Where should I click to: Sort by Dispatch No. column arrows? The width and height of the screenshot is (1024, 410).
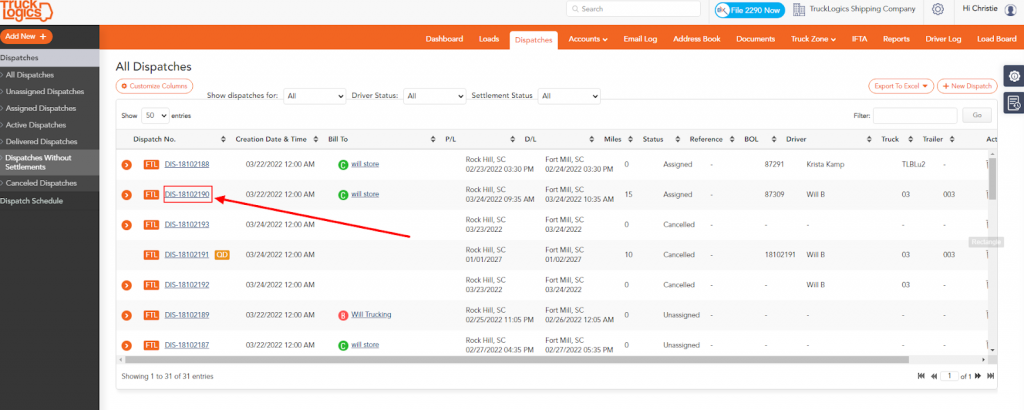(x=223, y=139)
